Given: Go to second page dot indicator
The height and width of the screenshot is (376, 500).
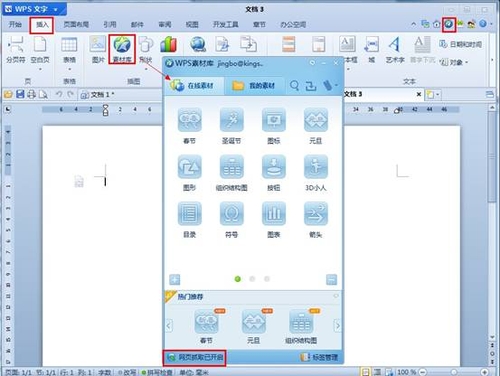Looking at the screenshot, I should point(252,279).
